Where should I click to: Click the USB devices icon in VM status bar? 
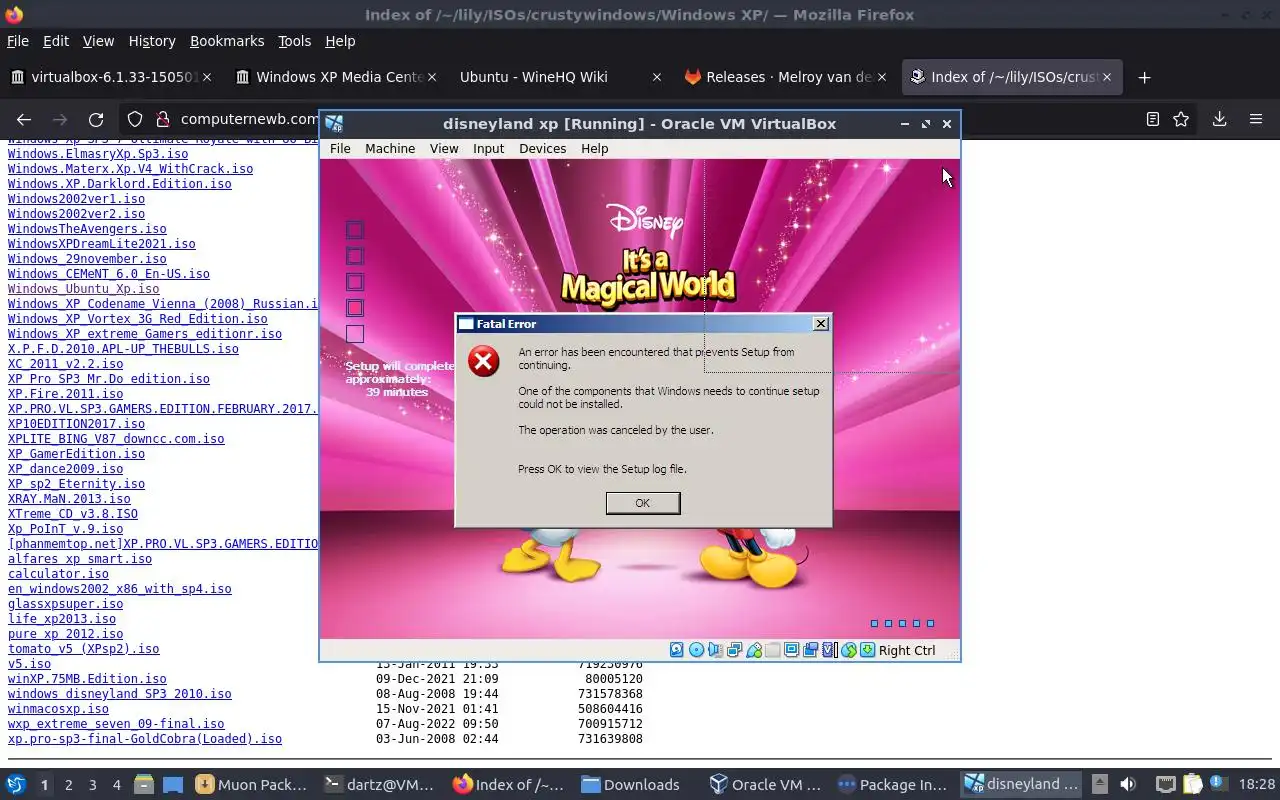tap(754, 650)
